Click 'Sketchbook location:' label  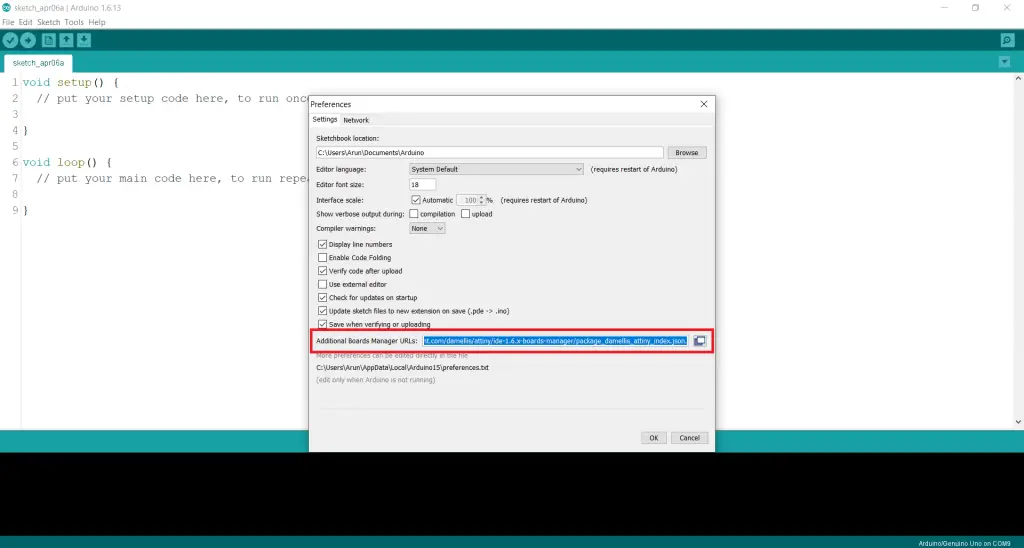pos(347,138)
